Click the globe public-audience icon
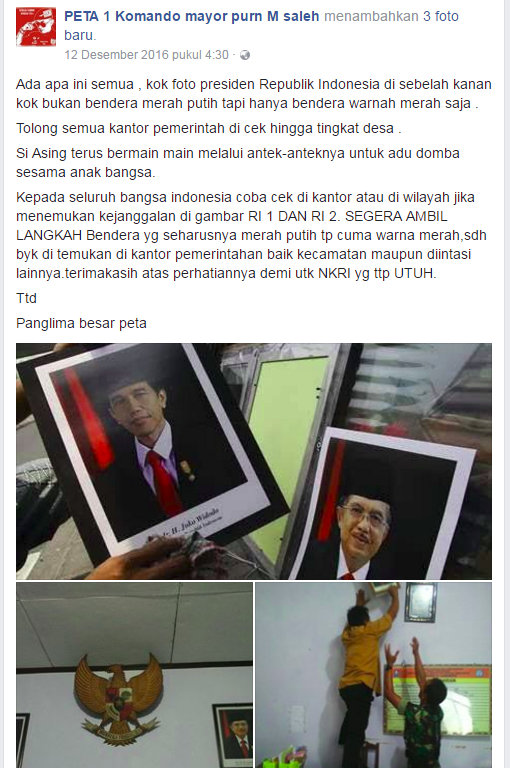This screenshot has width=510, height=768. [x=245, y=55]
